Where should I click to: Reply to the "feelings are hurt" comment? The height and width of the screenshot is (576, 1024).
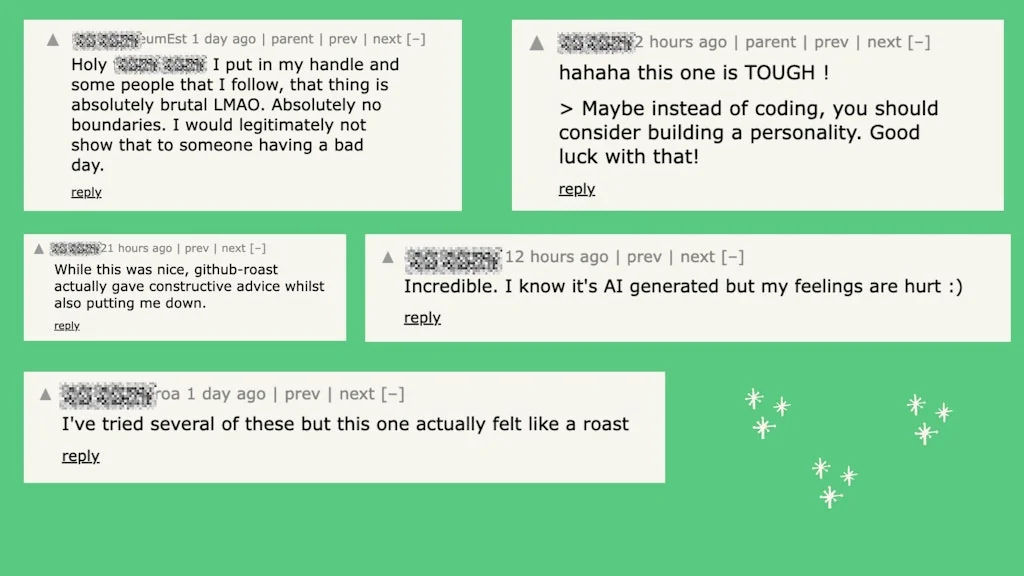[421, 317]
